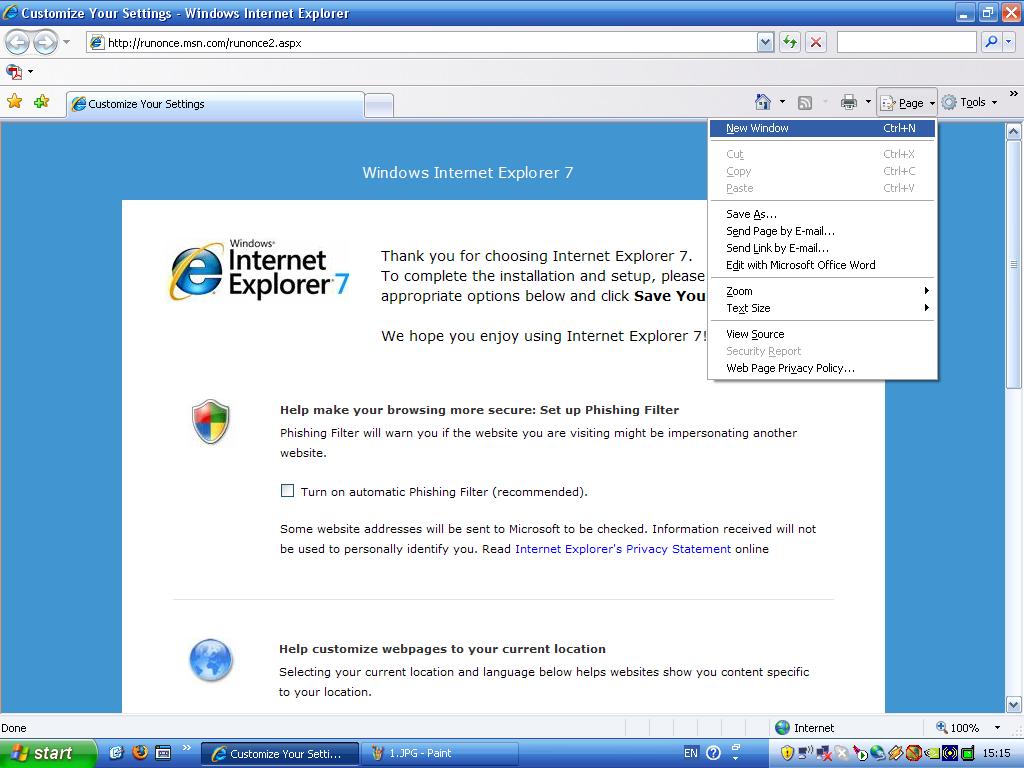The image size is (1024, 768).
Task: Click the globe location image
Action: point(210,660)
